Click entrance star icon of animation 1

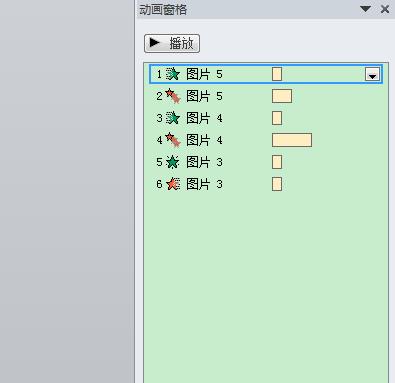(173, 74)
